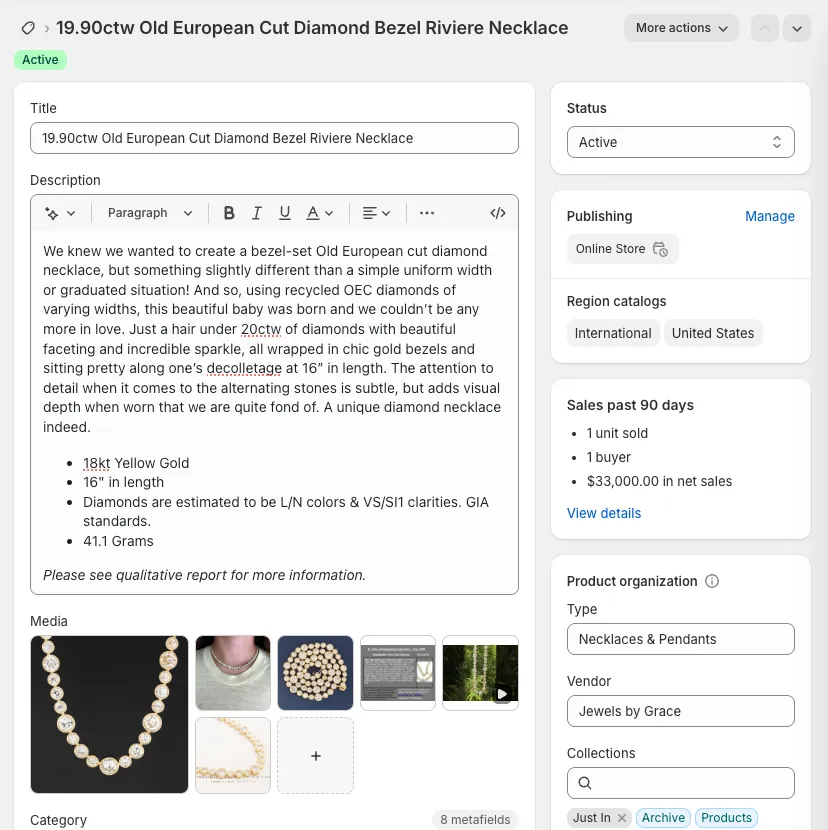Click the Collections search field
This screenshot has width=828, height=830.
[x=681, y=783]
